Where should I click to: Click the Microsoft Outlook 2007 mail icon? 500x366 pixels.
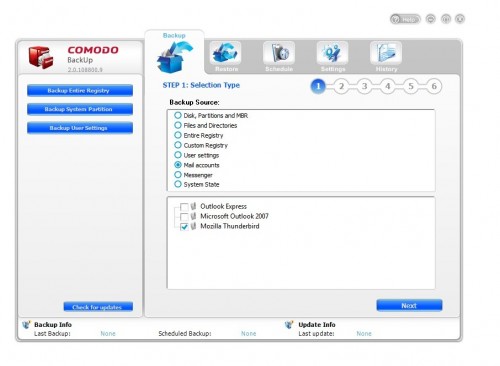[193, 216]
